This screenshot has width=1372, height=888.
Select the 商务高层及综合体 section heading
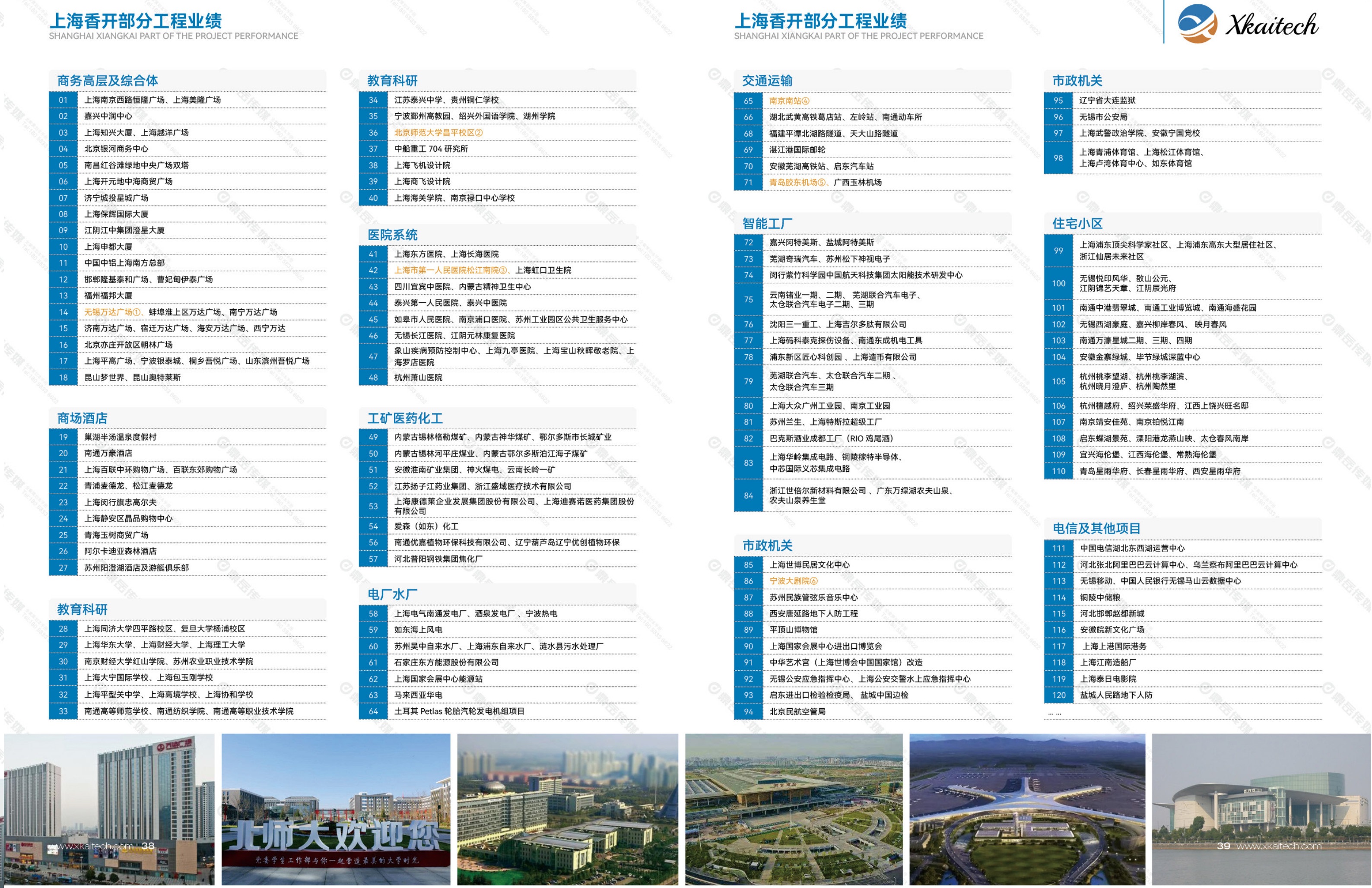coord(107,81)
